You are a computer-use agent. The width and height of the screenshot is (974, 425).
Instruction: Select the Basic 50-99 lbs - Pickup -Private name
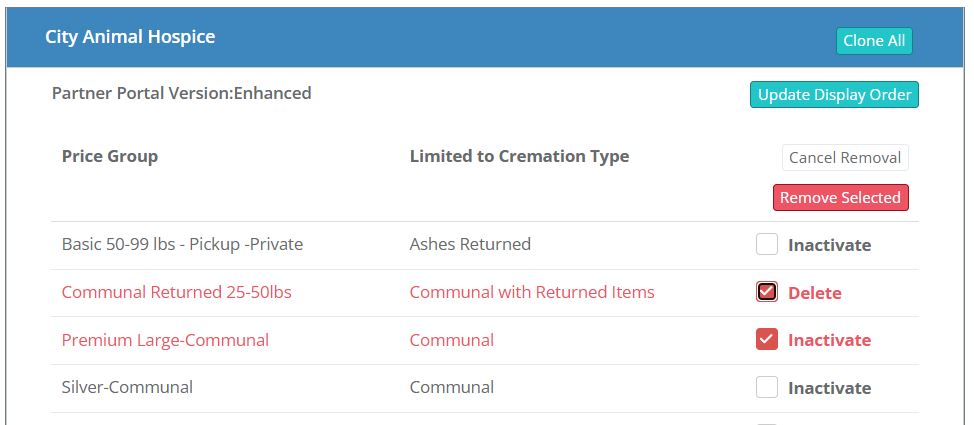coord(182,244)
